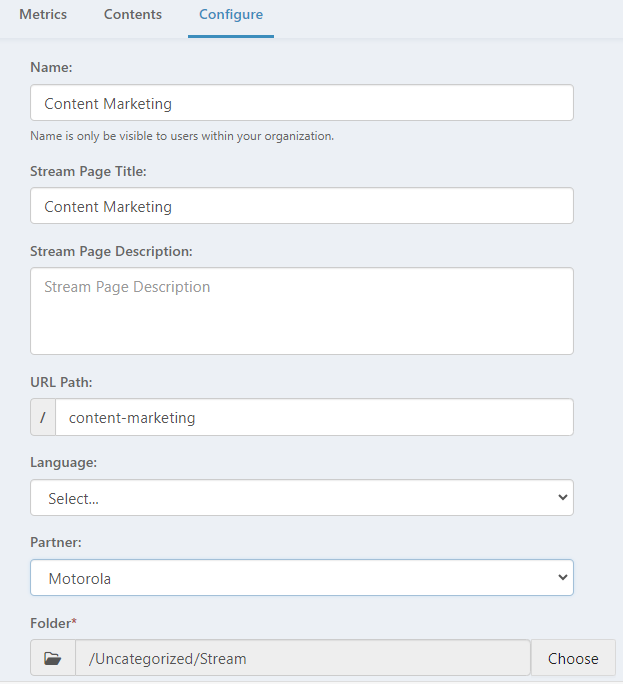Click the "Language:" label
Screen dimensions: 623x684
coord(63,463)
